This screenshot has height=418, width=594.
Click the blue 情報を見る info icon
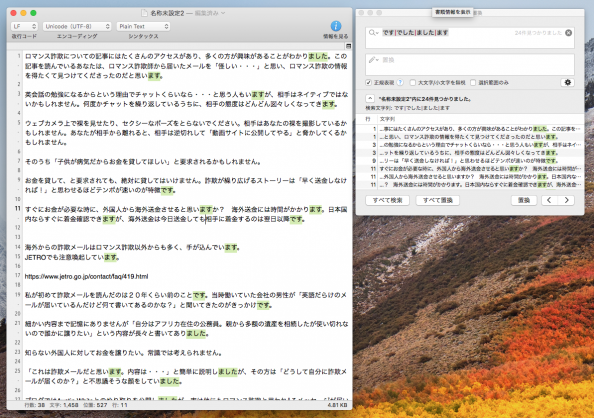(336, 26)
